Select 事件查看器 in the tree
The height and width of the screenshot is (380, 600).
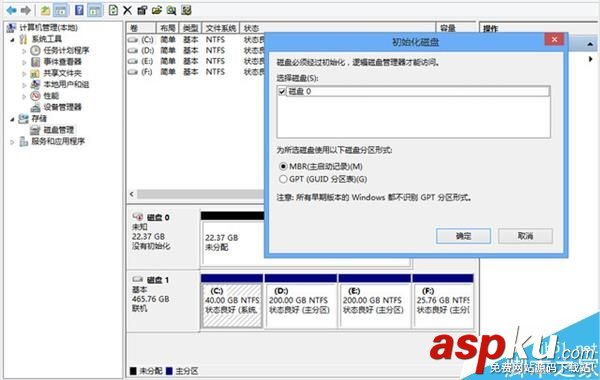point(62,62)
